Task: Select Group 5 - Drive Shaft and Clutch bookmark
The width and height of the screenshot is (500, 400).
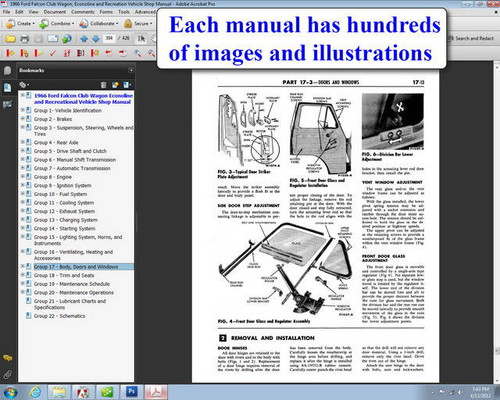Action: [70, 151]
